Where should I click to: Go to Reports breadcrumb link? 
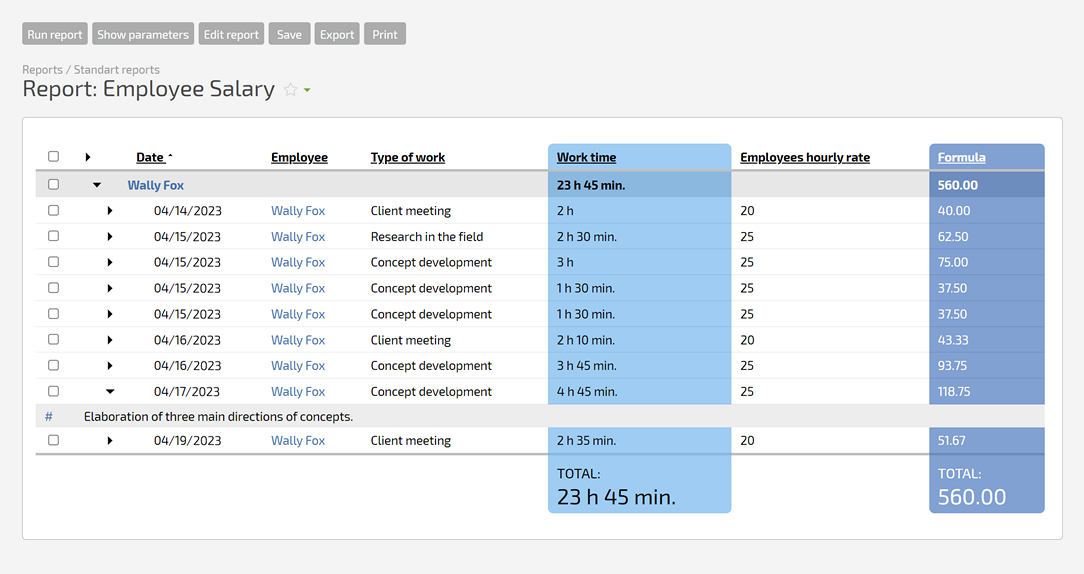pyautogui.click(x=42, y=70)
